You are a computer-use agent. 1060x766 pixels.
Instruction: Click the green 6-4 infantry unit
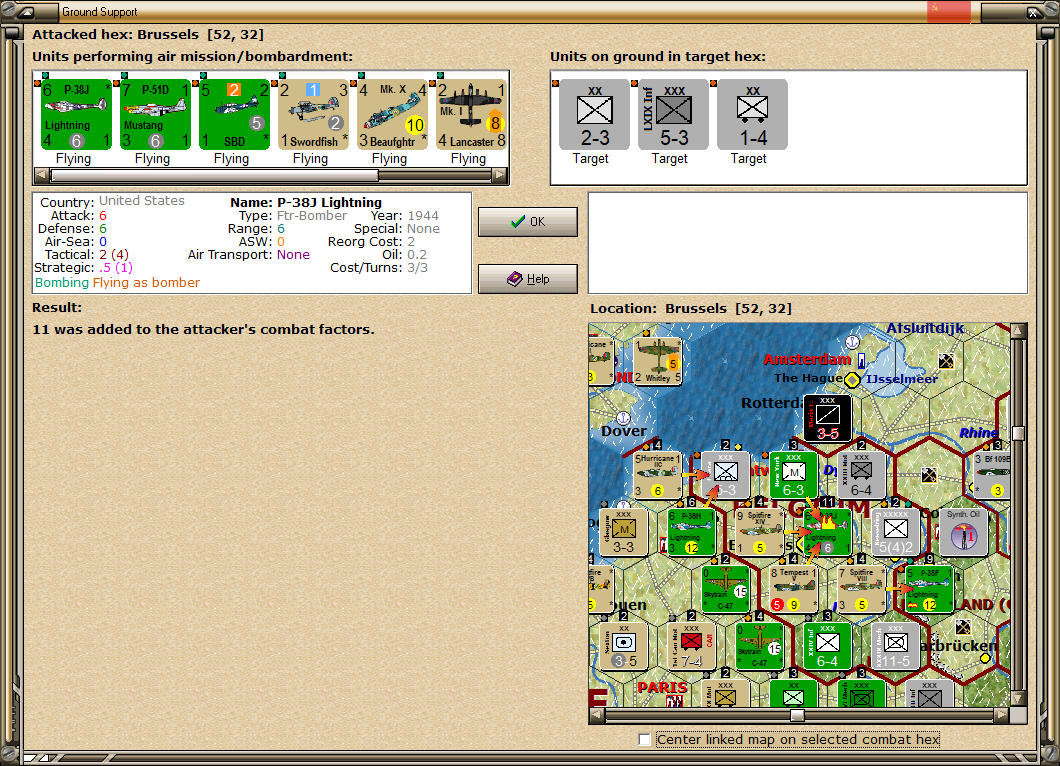coord(827,647)
